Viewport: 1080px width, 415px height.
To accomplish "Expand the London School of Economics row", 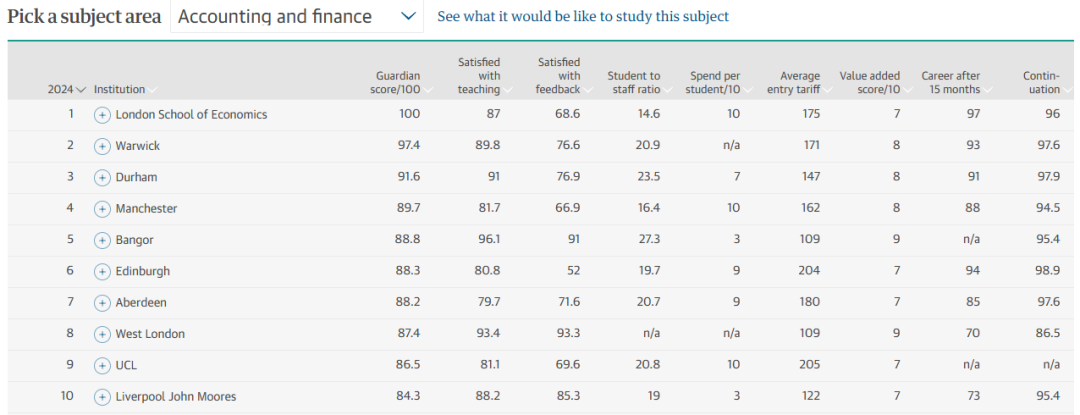I will tap(102, 115).
